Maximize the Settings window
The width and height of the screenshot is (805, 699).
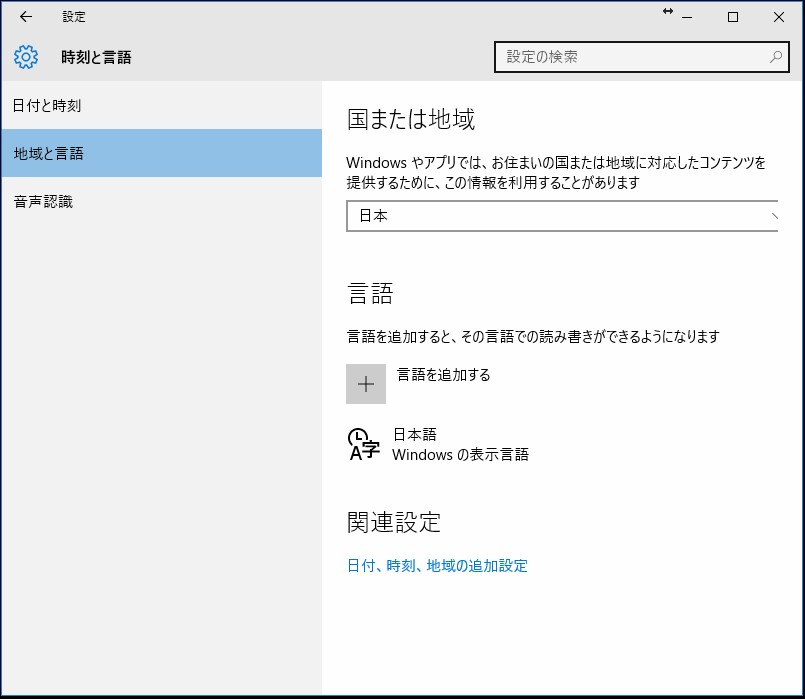[734, 17]
